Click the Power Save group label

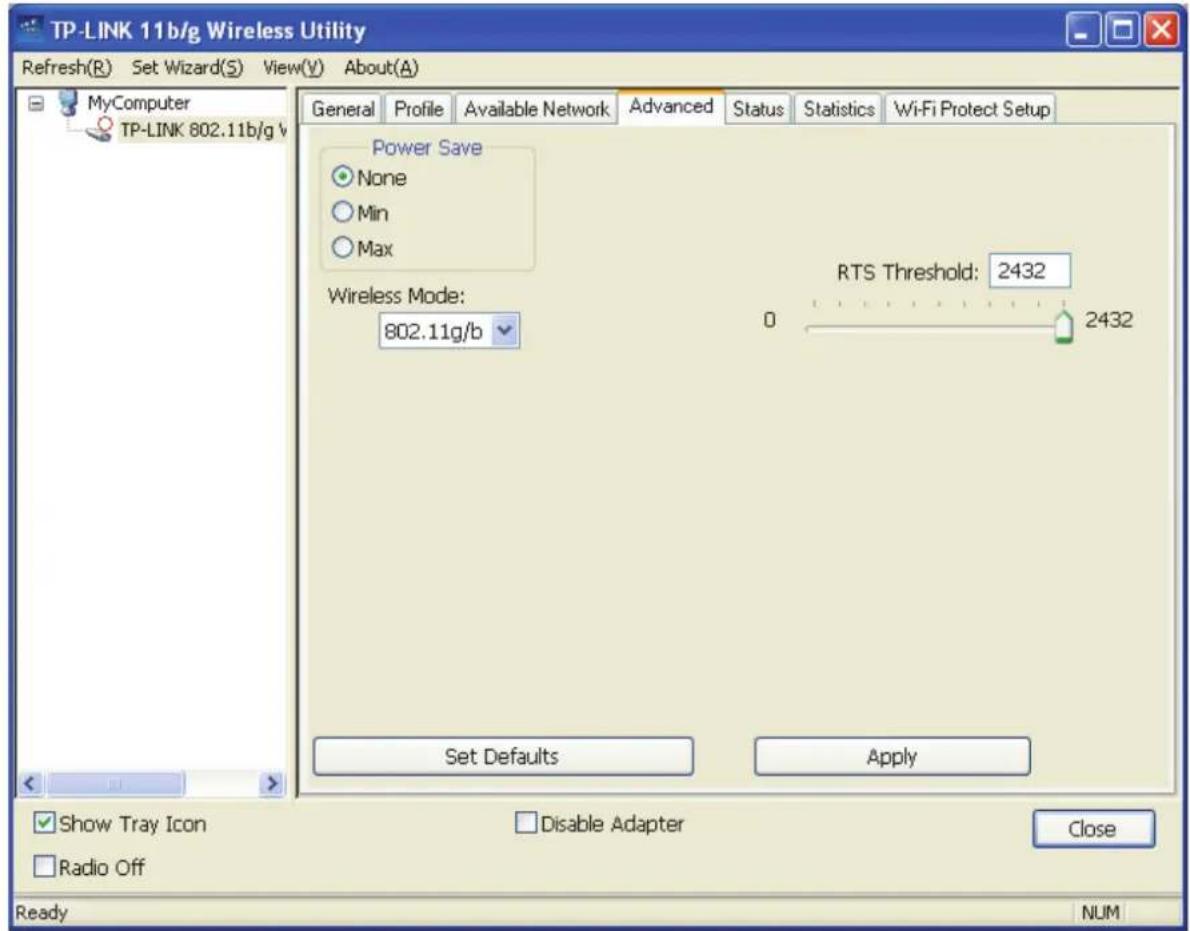click(427, 148)
